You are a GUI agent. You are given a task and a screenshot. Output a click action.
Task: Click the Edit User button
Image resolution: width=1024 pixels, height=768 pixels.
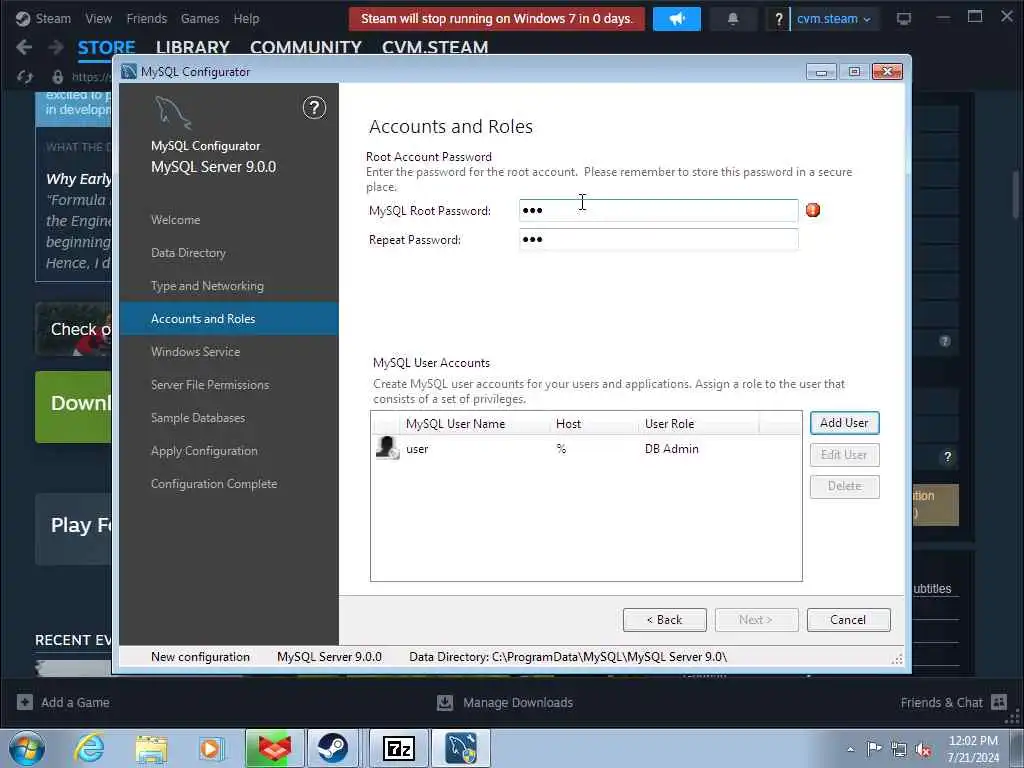844,455
